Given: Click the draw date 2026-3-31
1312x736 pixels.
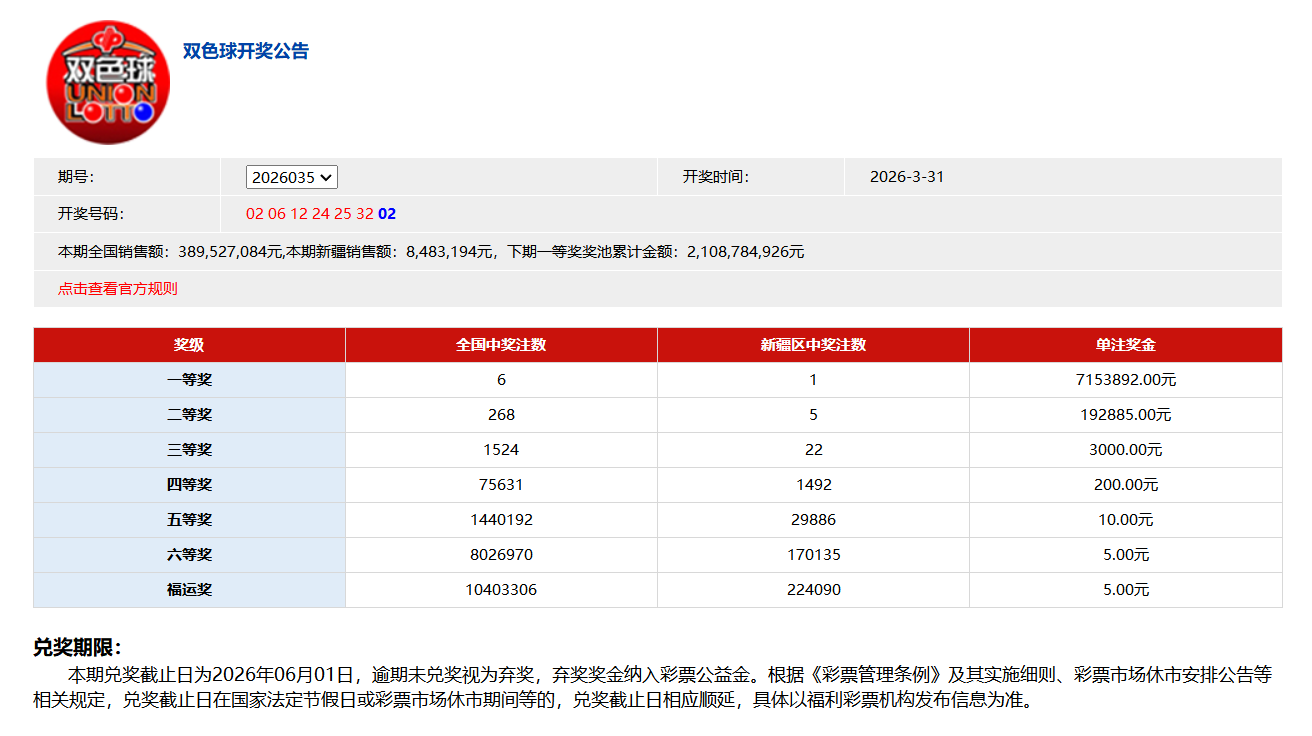Looking at the screenshot, I should point(907,177).
